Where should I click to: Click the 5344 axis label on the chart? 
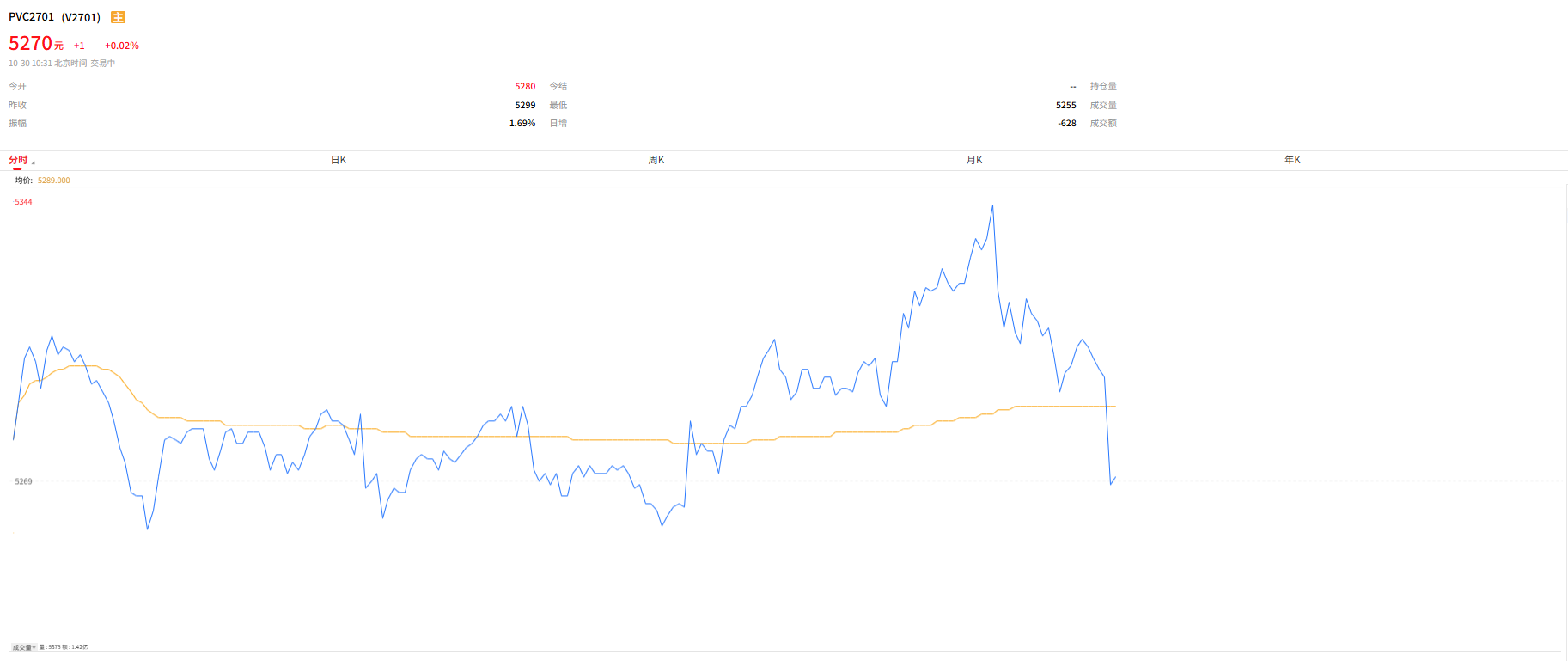pos(23,202)
